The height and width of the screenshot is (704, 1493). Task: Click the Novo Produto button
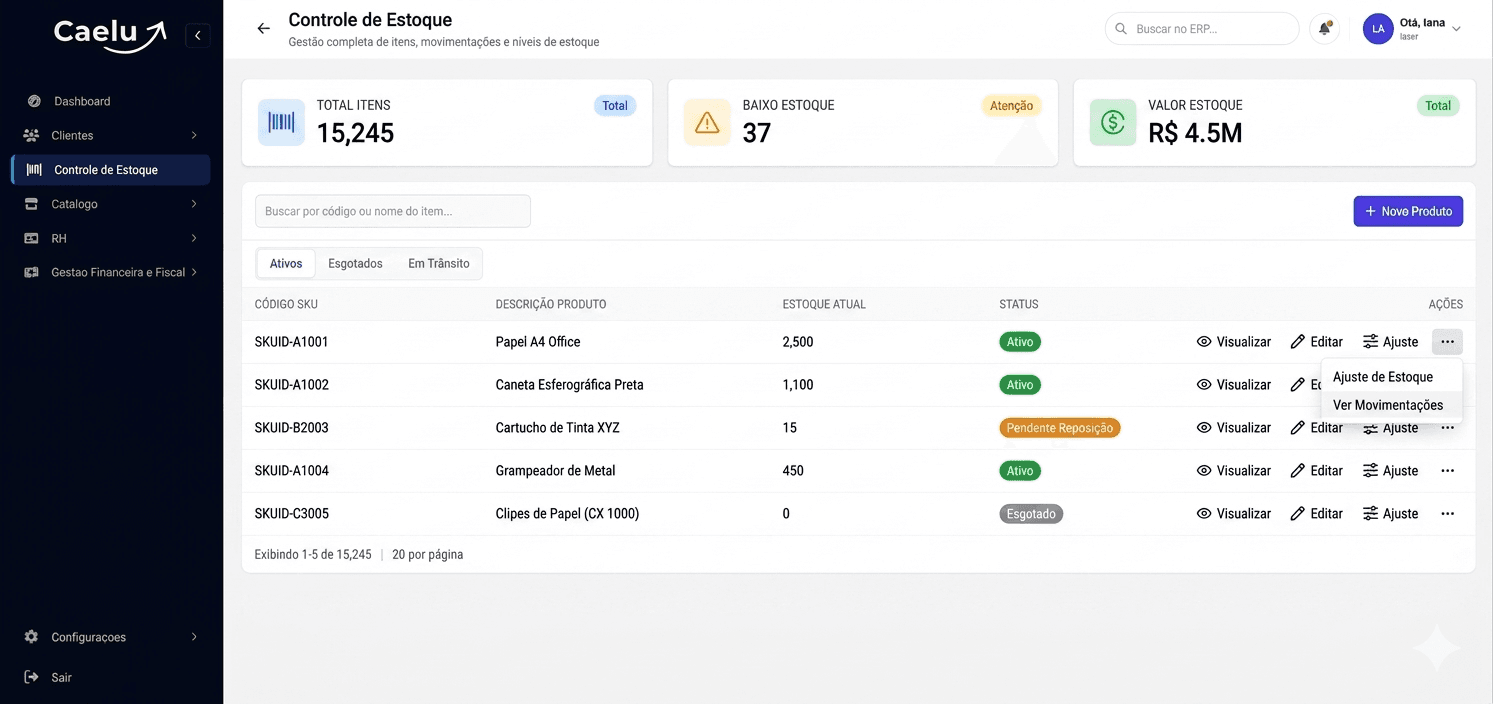point(1408,211)
